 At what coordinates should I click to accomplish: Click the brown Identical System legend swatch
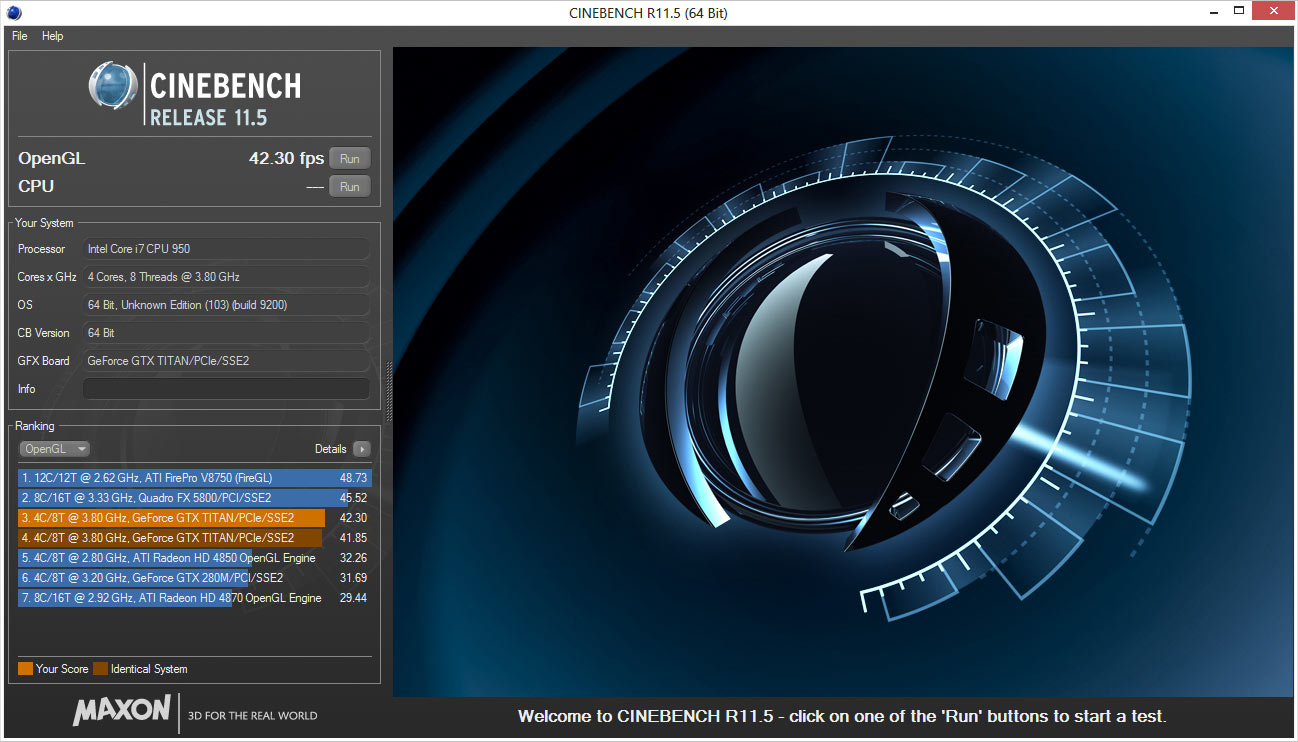pos(100,669)
